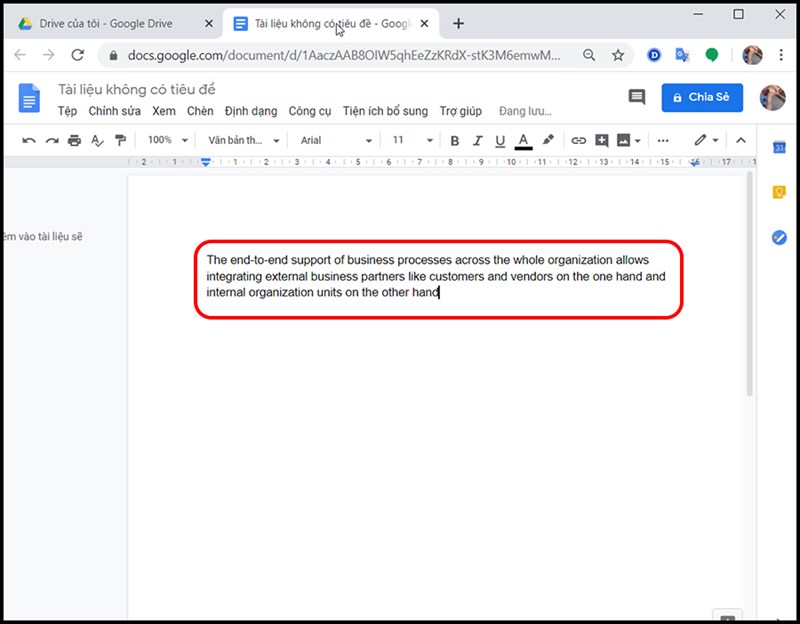
Task: Open the Arial font dropdown
Action: 336,140
